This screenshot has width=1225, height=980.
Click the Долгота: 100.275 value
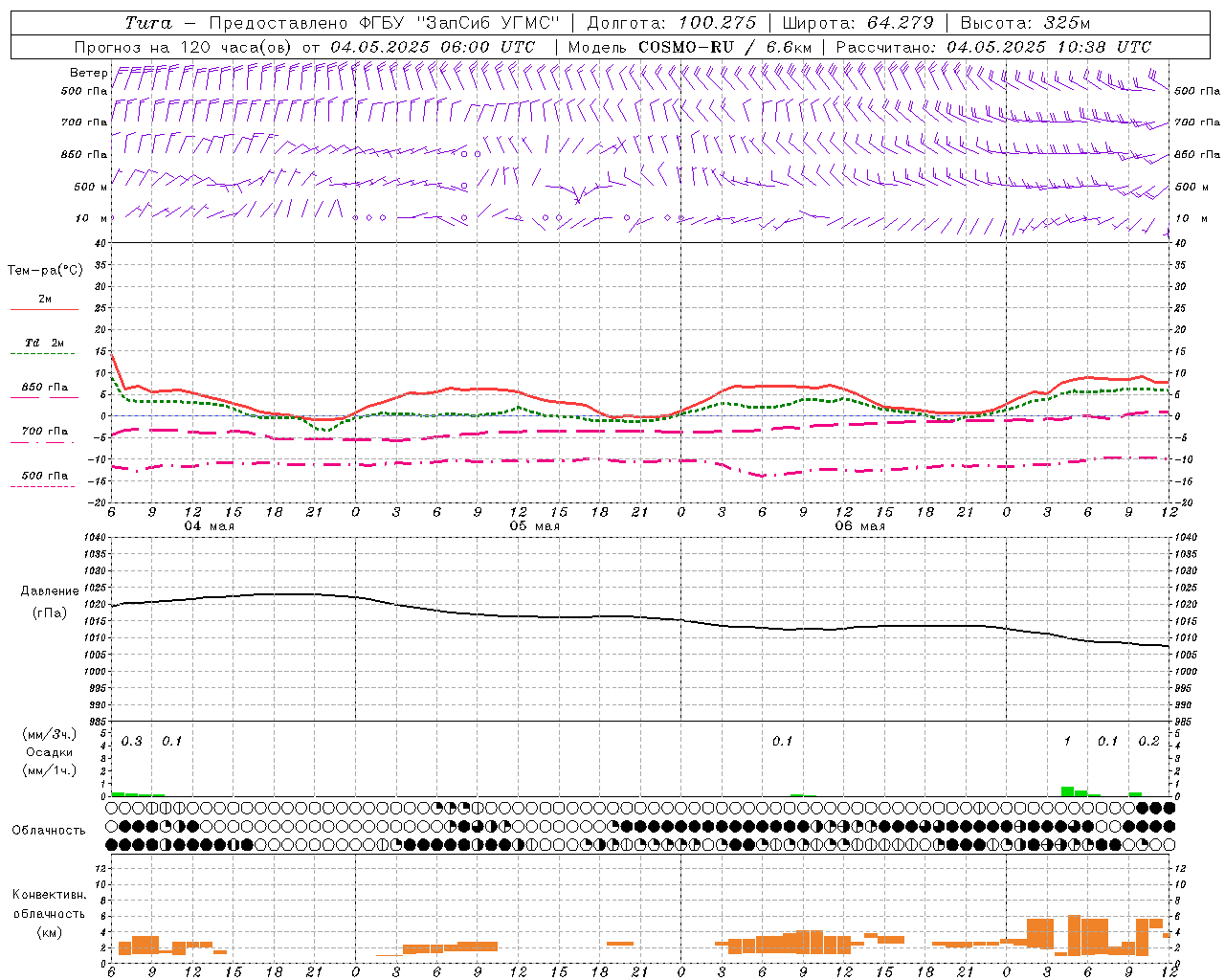tap(671, 23)
